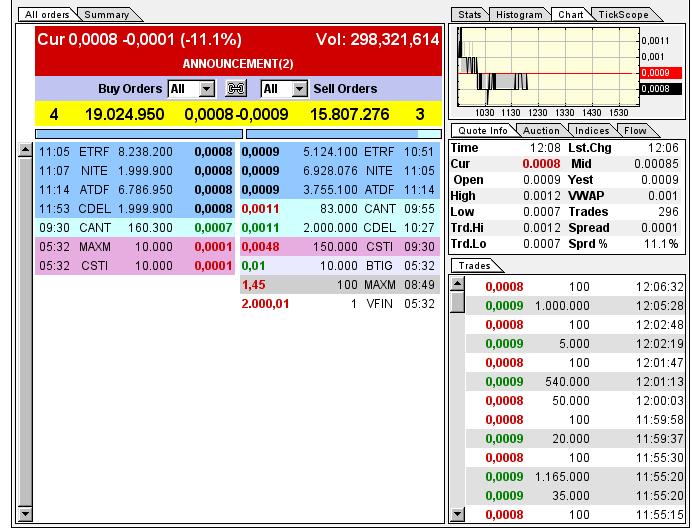Switch to the Summary tab
Viewport: 692px width, 530px height.
107,15
